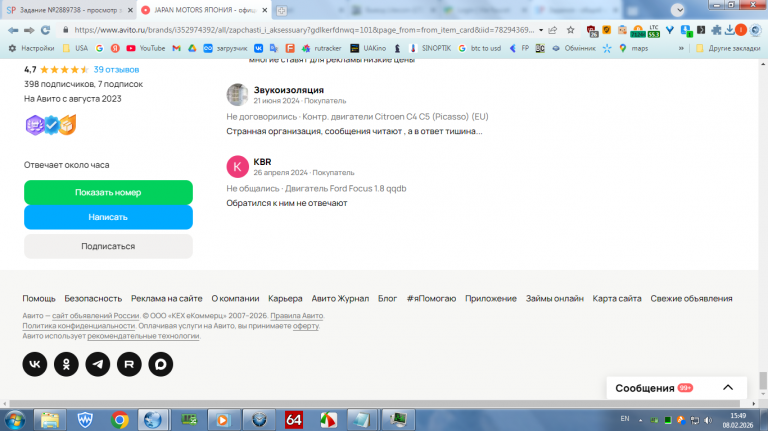768x431 pixels.
Task: Open the Rutube icon in footer
Action: [x=129, y=364]
